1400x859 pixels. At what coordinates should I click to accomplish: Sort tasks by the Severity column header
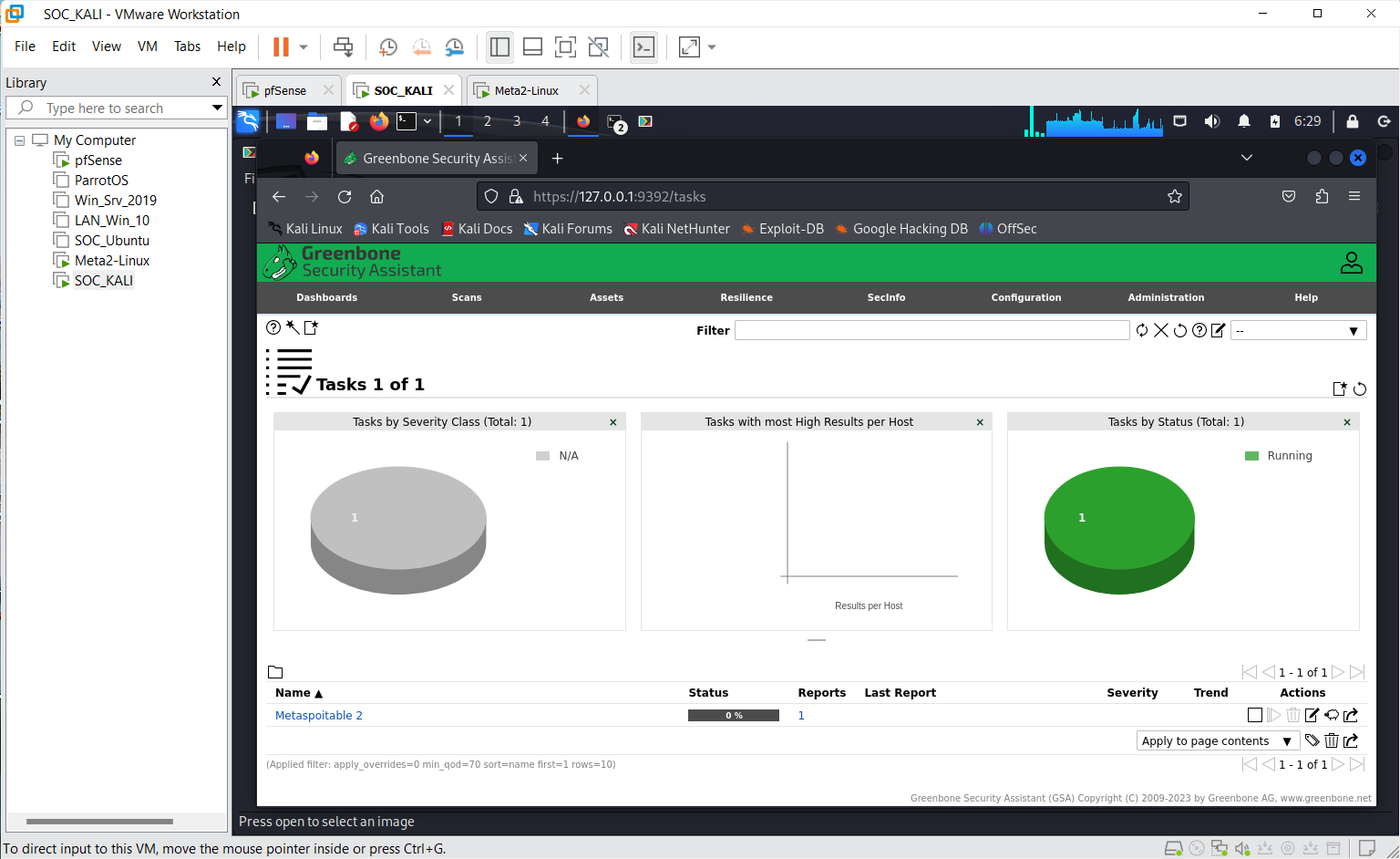tap(1132, 692)
